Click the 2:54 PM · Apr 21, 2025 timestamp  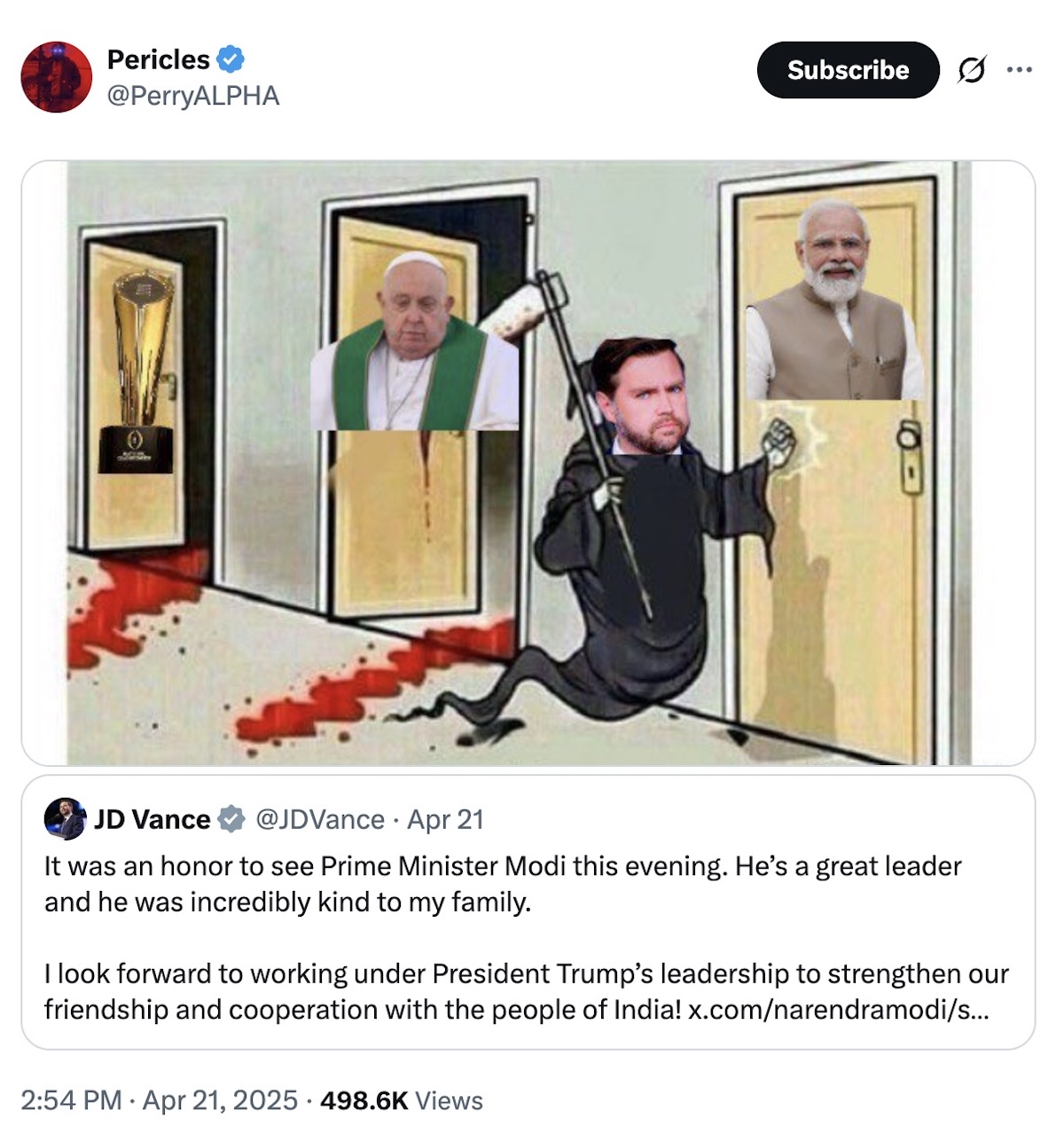(x=159, y=1100)
